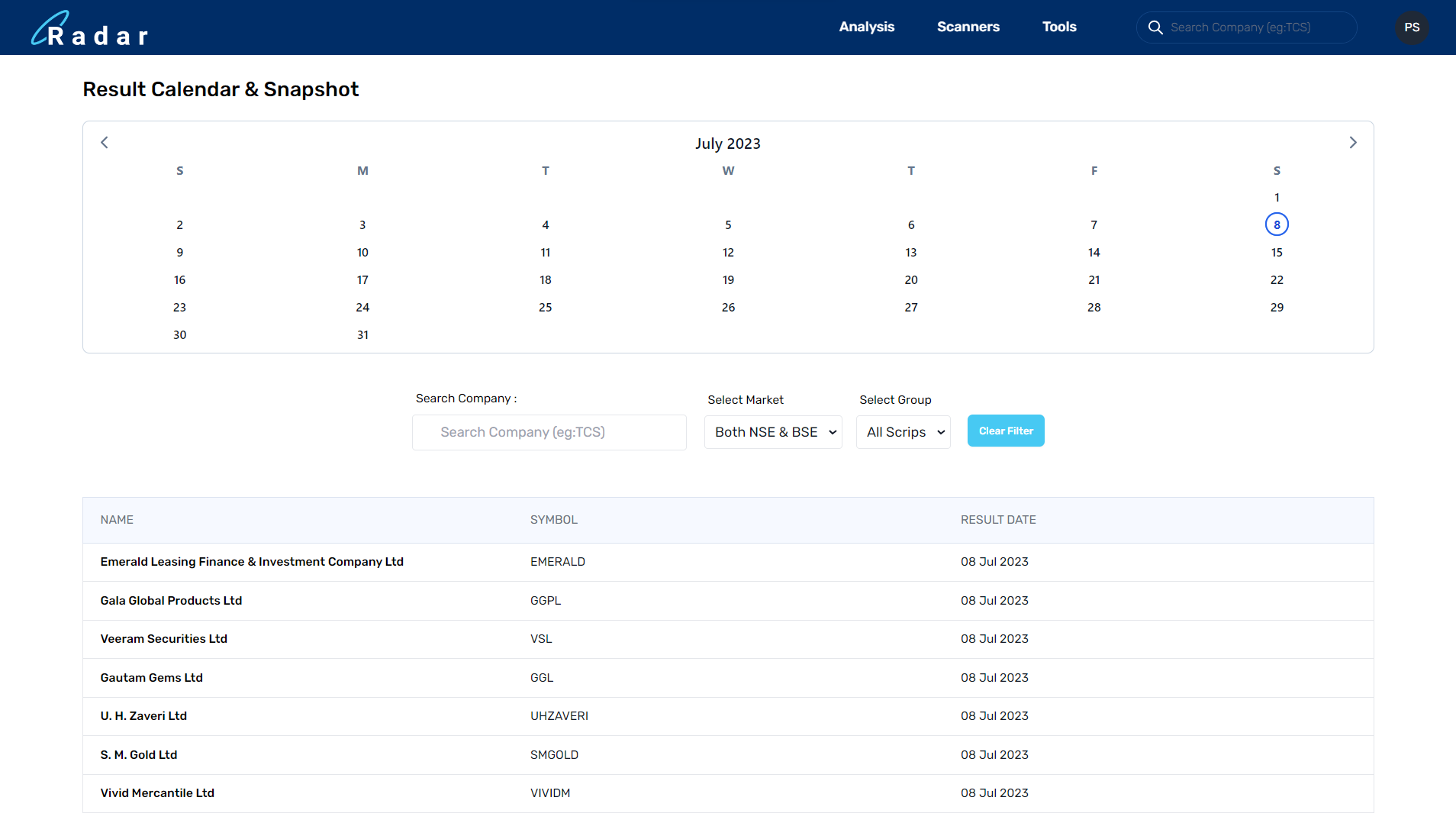Open Veeram Securities Ltd
This screenshot has width=1456, height=823.
(163, 639)
